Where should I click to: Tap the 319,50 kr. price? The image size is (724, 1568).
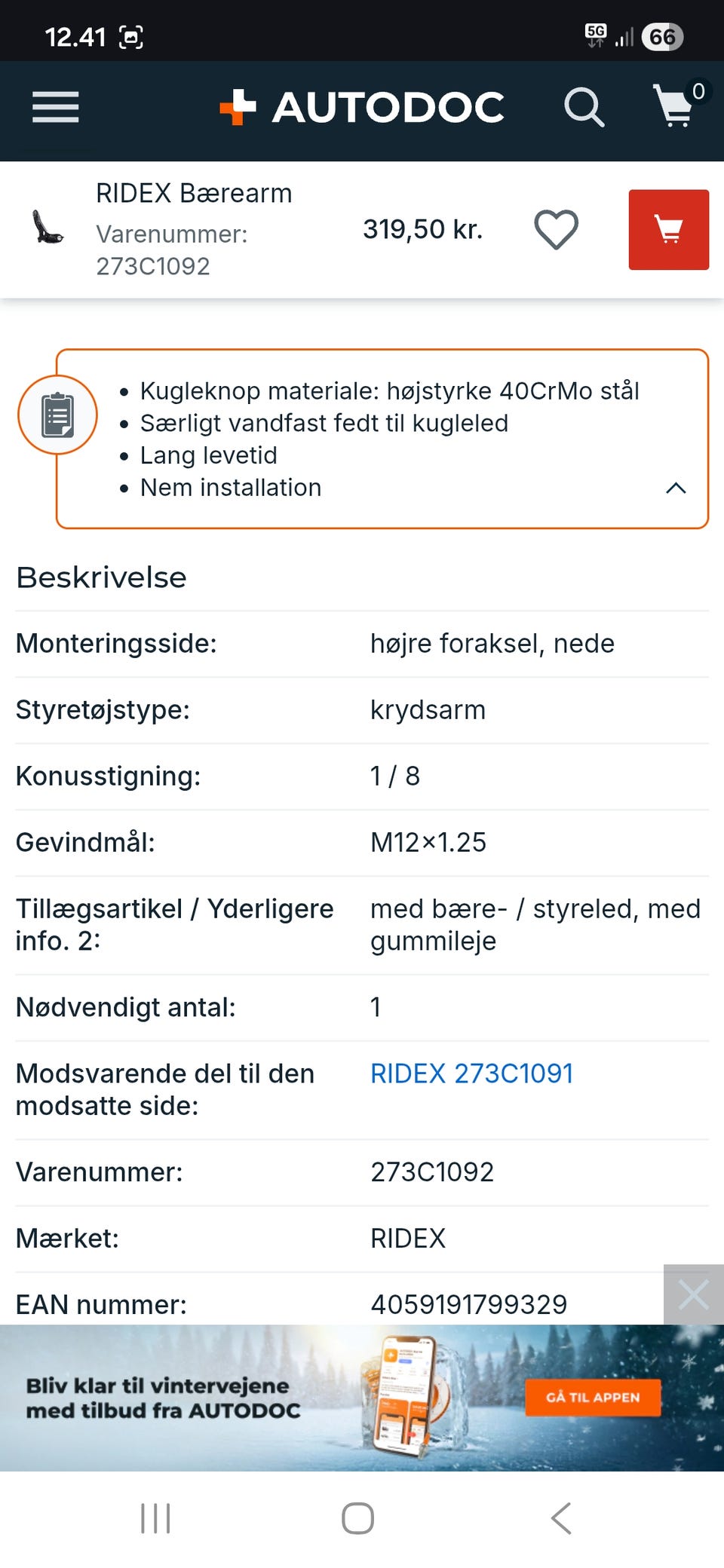(422, 229)
